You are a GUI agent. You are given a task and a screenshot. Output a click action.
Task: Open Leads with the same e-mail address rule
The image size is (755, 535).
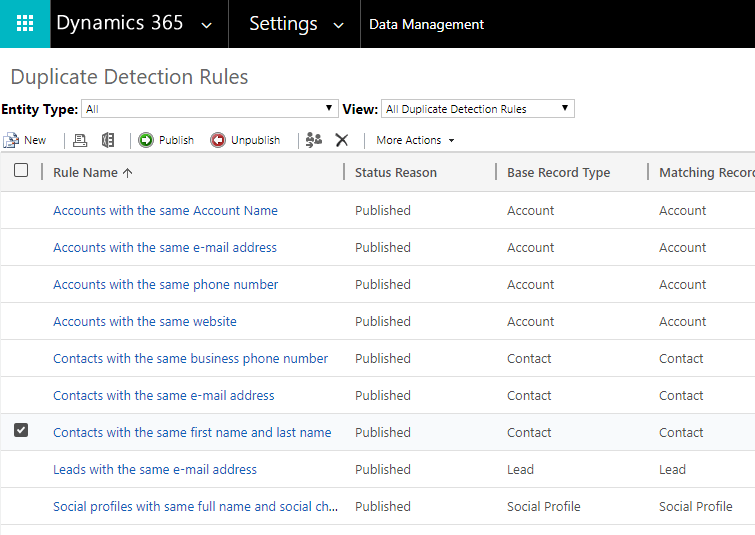coord(155,469)
